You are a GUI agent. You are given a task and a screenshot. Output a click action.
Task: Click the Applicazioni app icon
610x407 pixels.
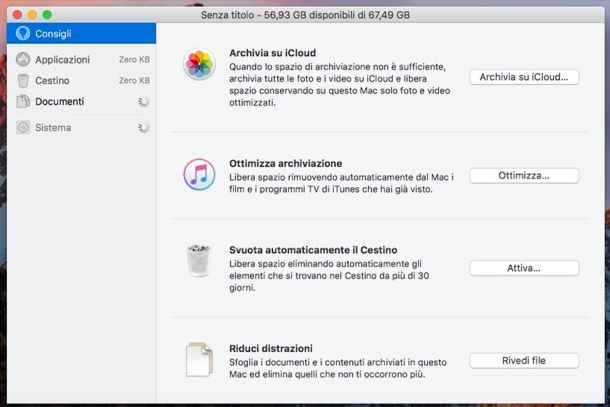coord(23,60)
